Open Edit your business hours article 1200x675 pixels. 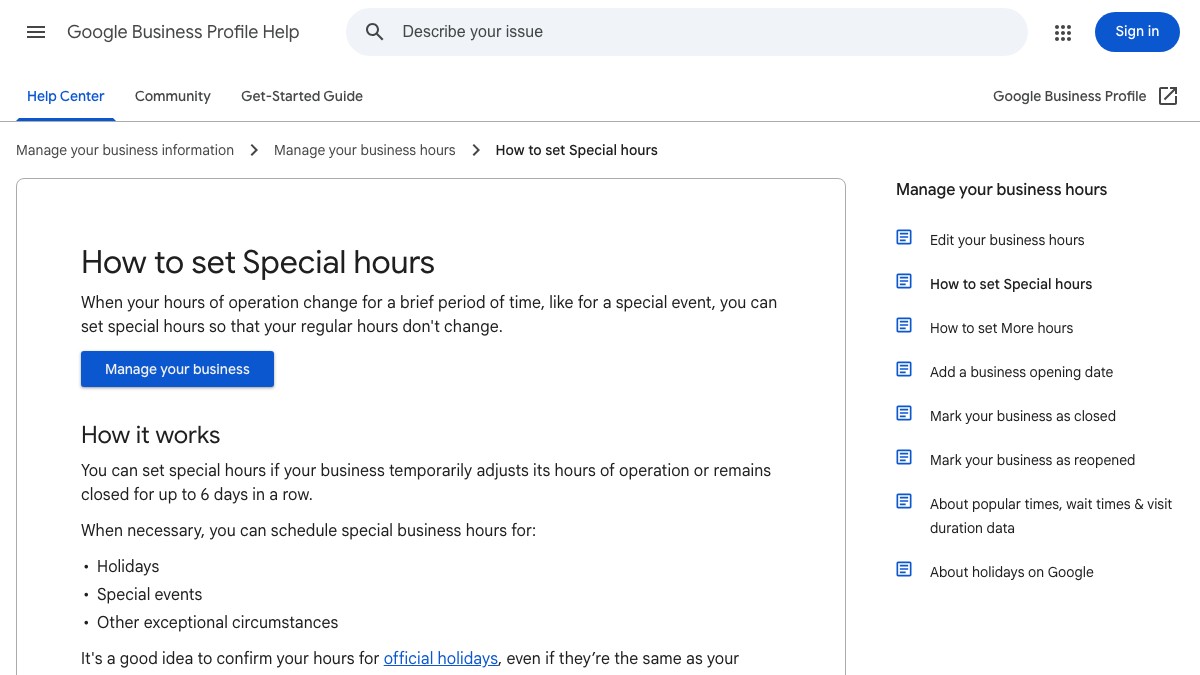(x=1007, y=240)
